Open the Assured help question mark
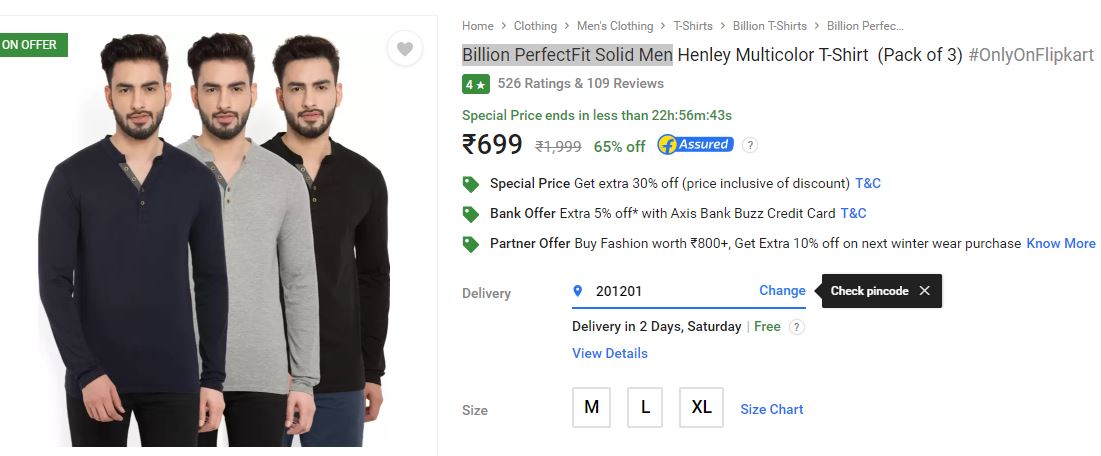The height and width of the screenshot is (456, 1101). tap(750, 145)
